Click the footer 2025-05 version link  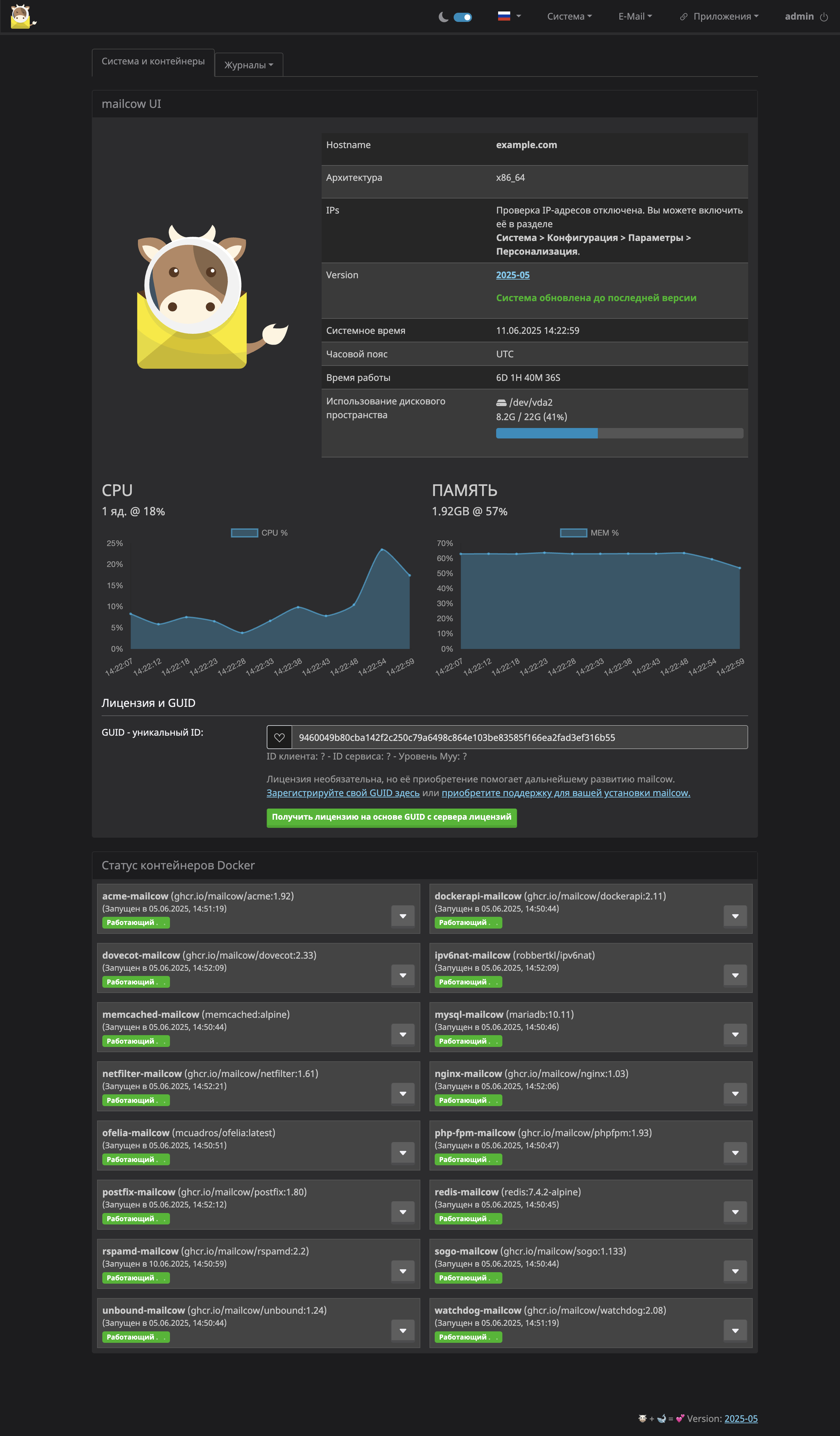[x=741, y=1419]
